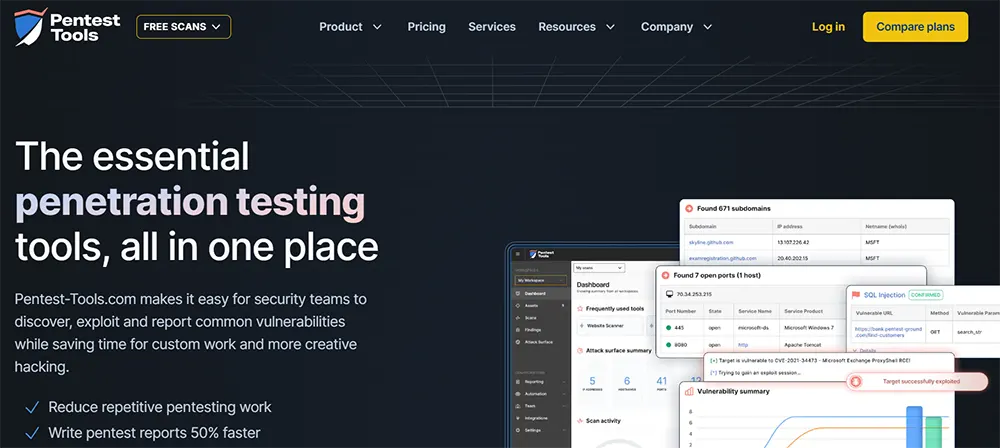Click the 'http' service name link

(743, 345)
